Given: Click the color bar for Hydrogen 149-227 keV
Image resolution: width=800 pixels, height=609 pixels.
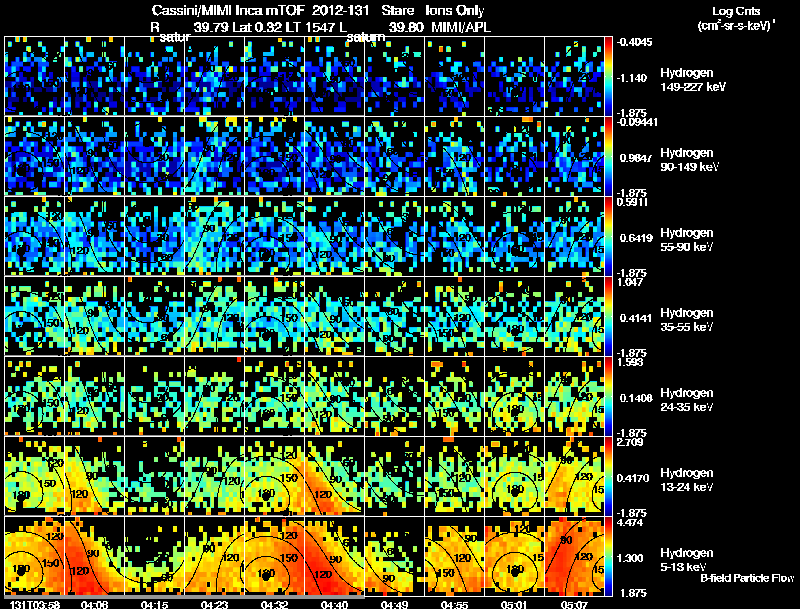Looking at the screenshot, I should pos(608,75).
